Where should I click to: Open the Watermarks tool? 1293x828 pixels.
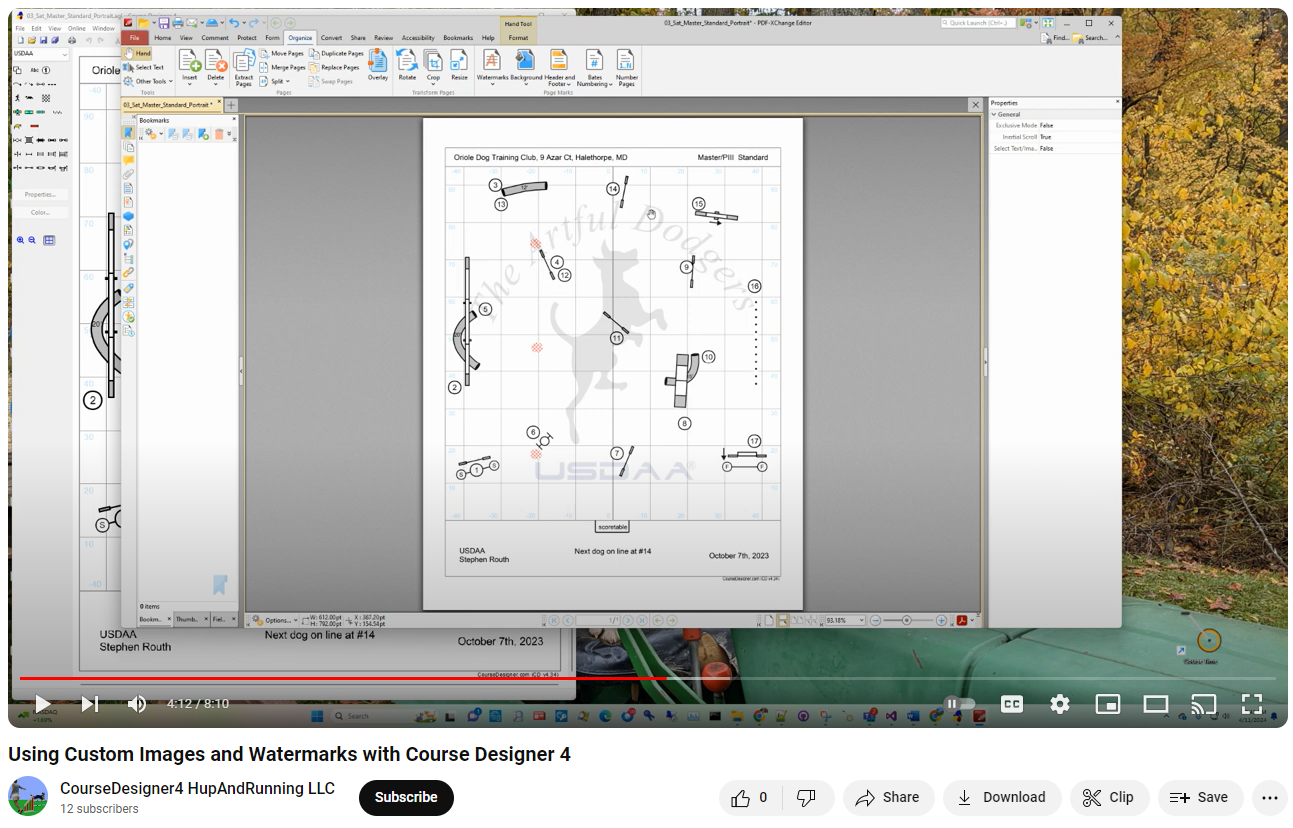[493, 66]
